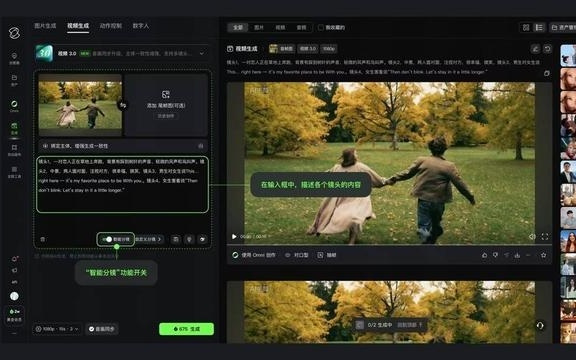Switch to grid view layout icon
This screenshot has height=360, width=576.
[526, 28]
